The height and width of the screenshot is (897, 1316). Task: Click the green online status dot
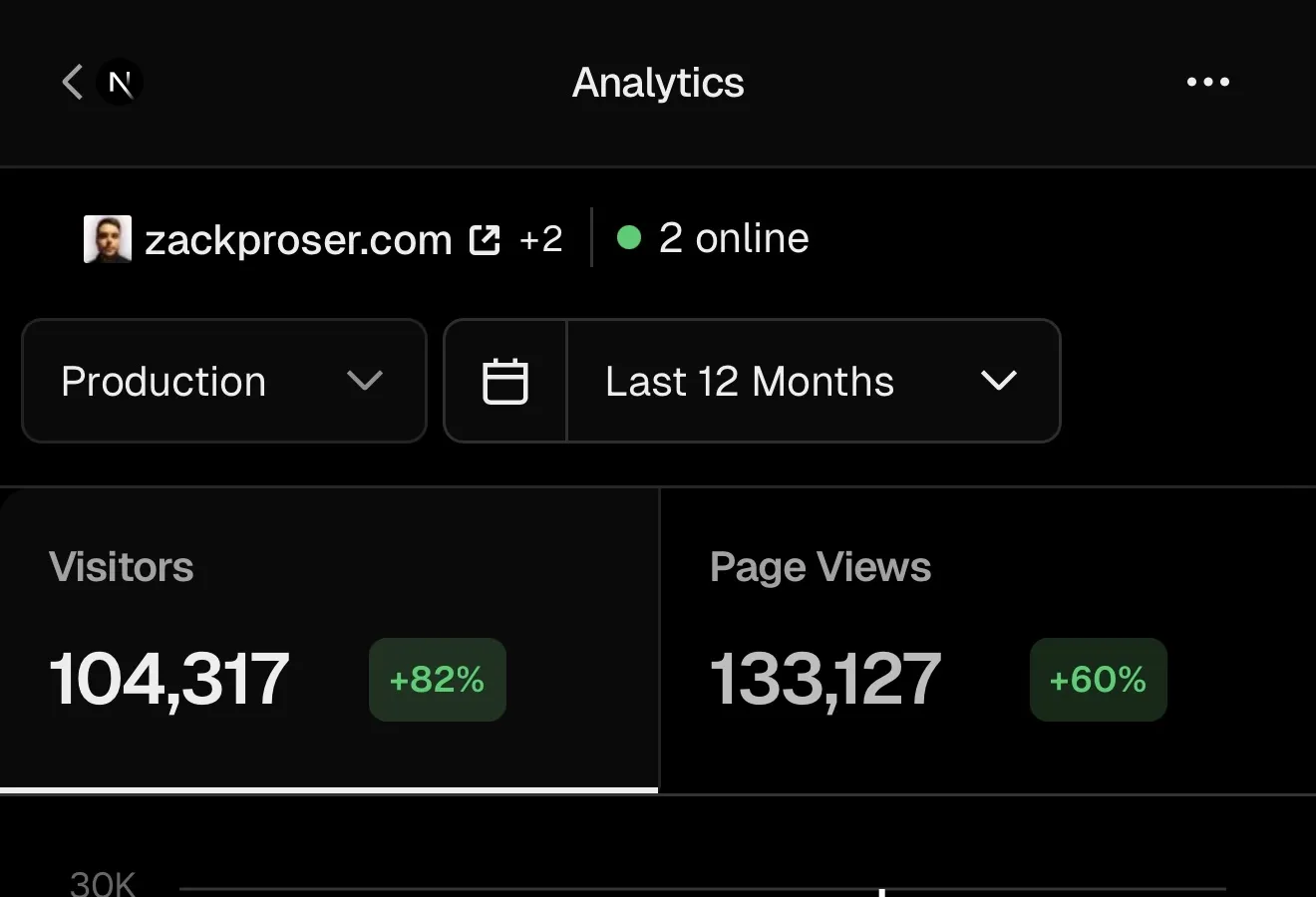[629, 238]
